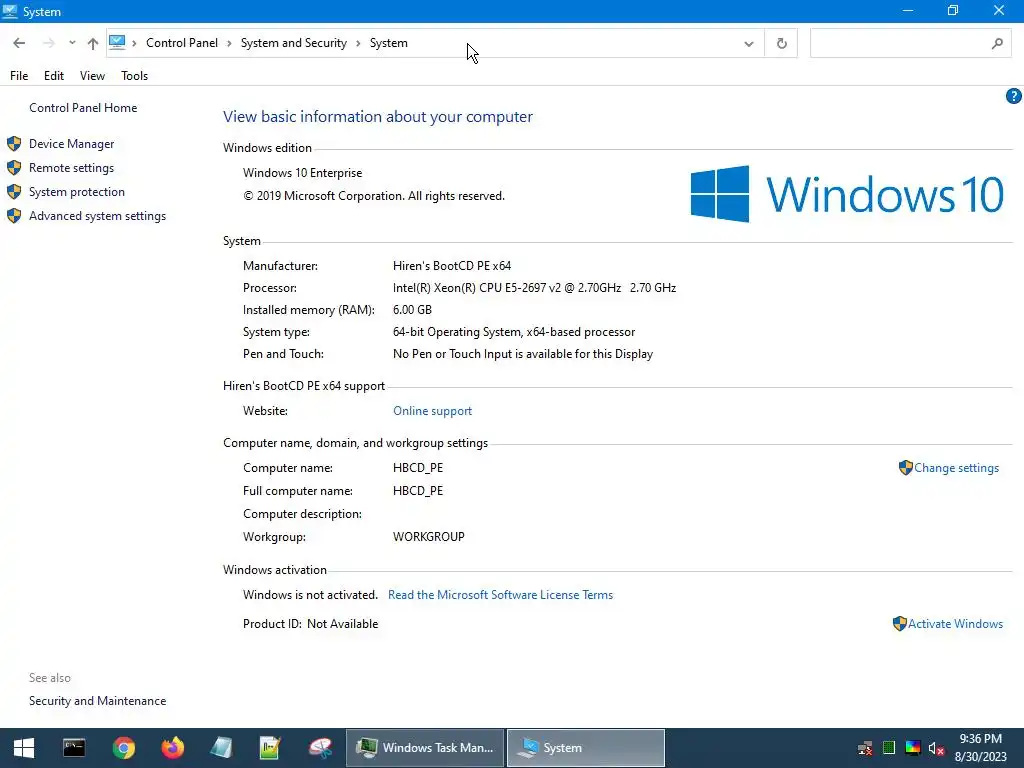
Task: Expand chevron after System and Security breadcrumb
Action: pyautogui.click(x=359, y=43)
